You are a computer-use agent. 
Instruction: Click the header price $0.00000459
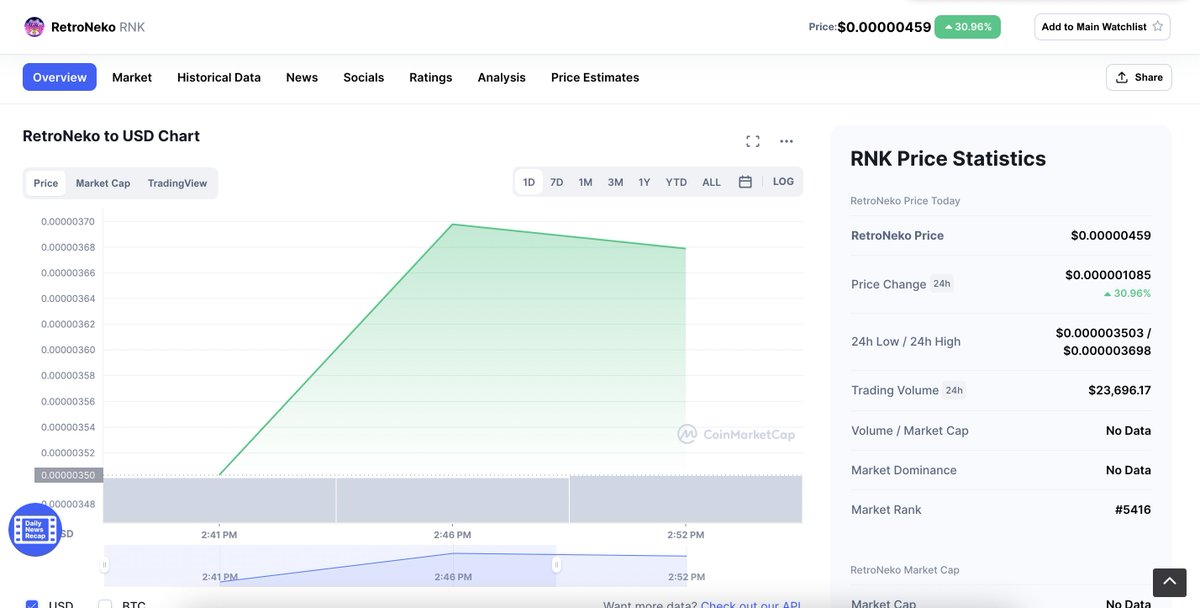[x=884, y=27]
